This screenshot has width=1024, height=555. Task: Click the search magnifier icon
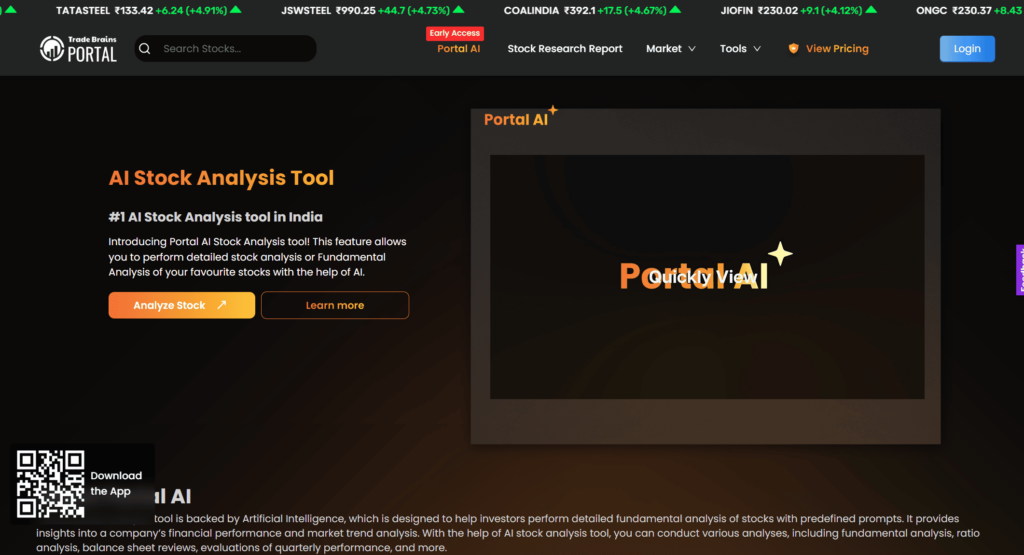145,49
